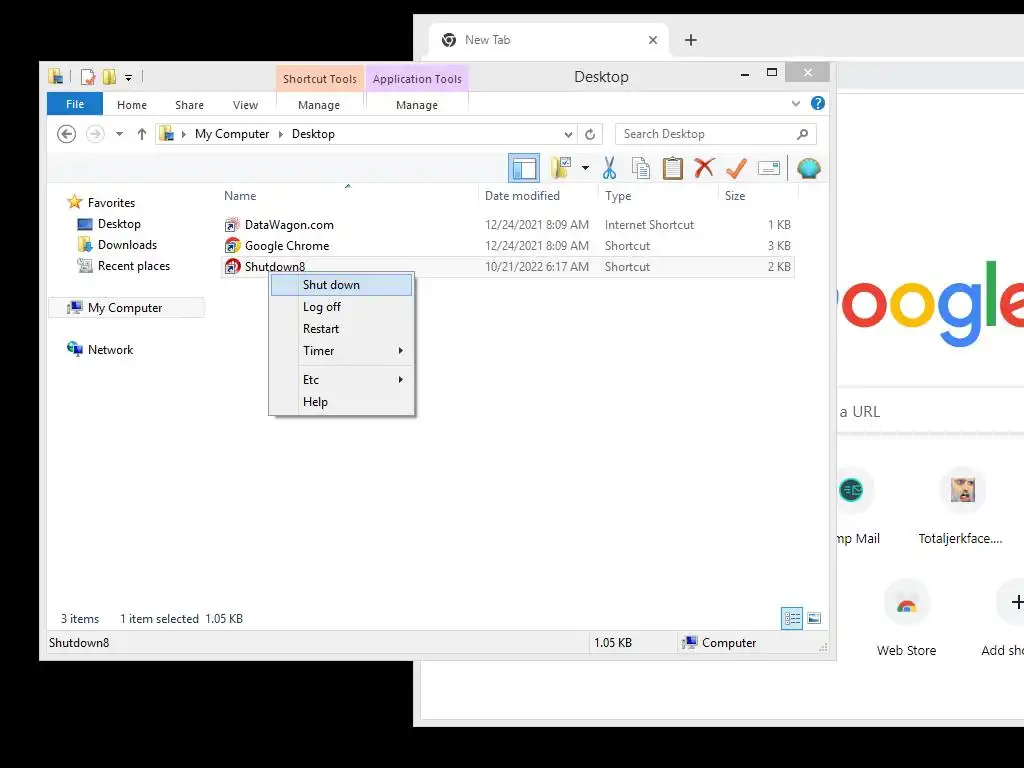The width and height of the screenshot is (1024, 768).
Task: Expand the Timer submenu
Action: (342, 351)
